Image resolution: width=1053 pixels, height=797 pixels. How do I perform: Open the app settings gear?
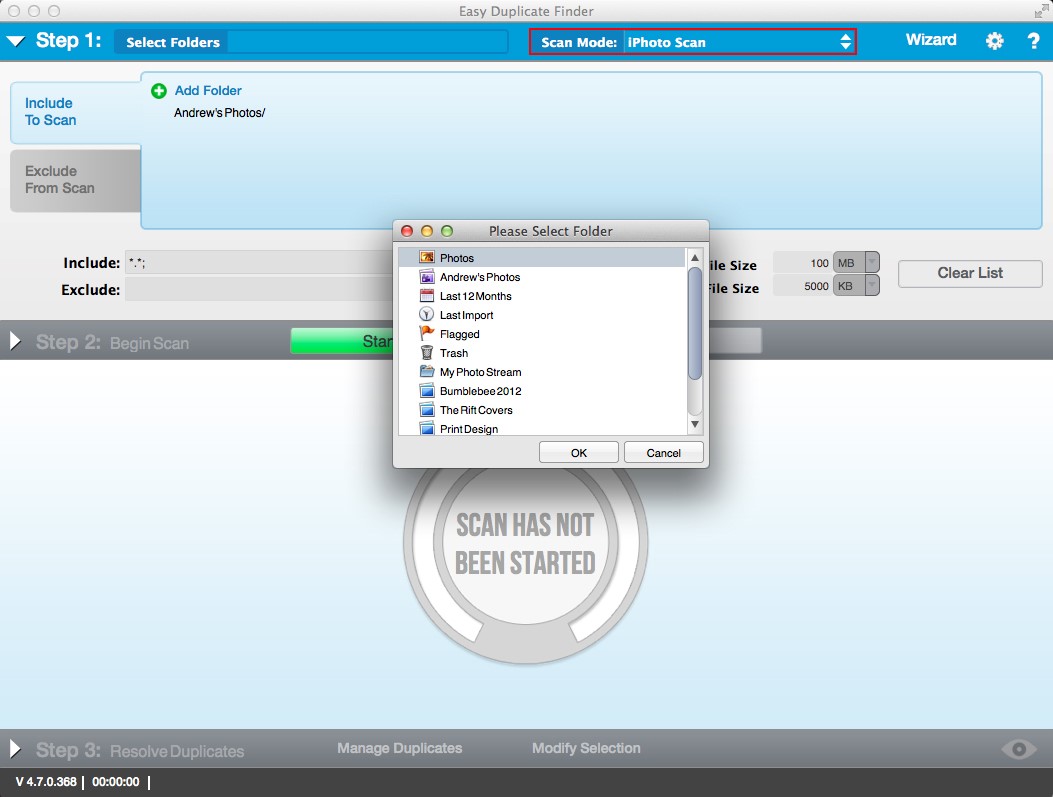994,40
